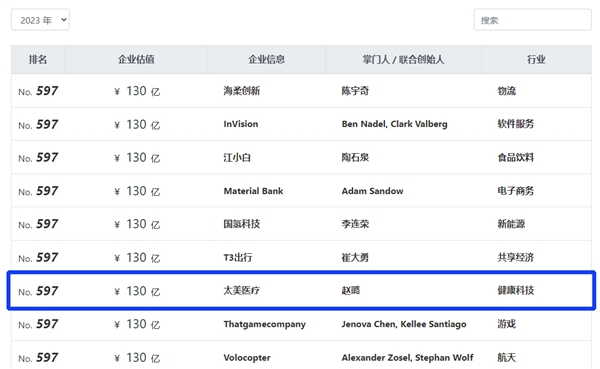
Task: Click the 企业信息 column header
Action: (x=266, y=59)
